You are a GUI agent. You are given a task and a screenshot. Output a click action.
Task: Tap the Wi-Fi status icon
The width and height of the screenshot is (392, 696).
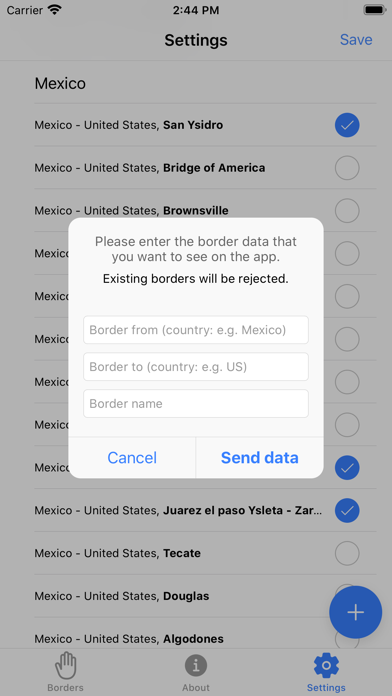point(55,10)
